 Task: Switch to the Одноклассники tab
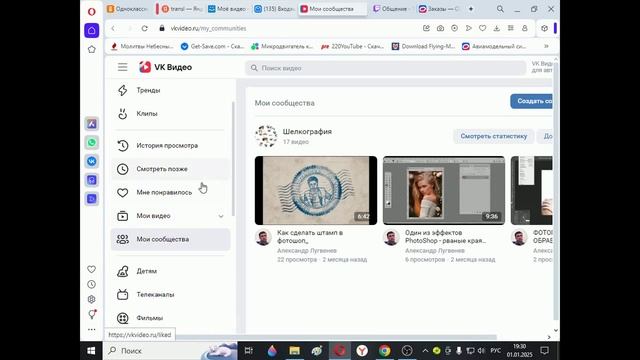click(x=127, y=9)
